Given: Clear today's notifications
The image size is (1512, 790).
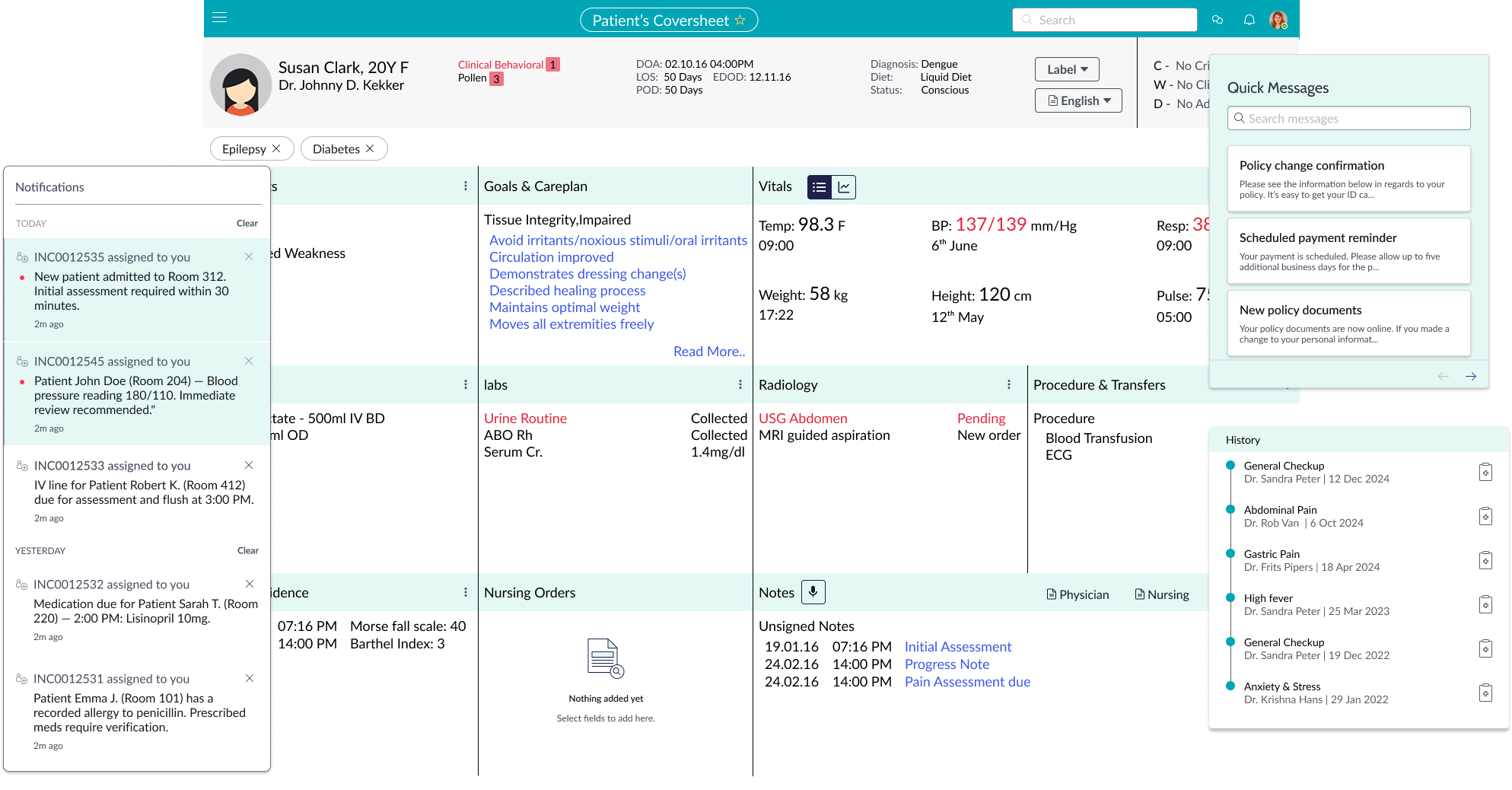Looking at the screenshot, I should (247, 223).
